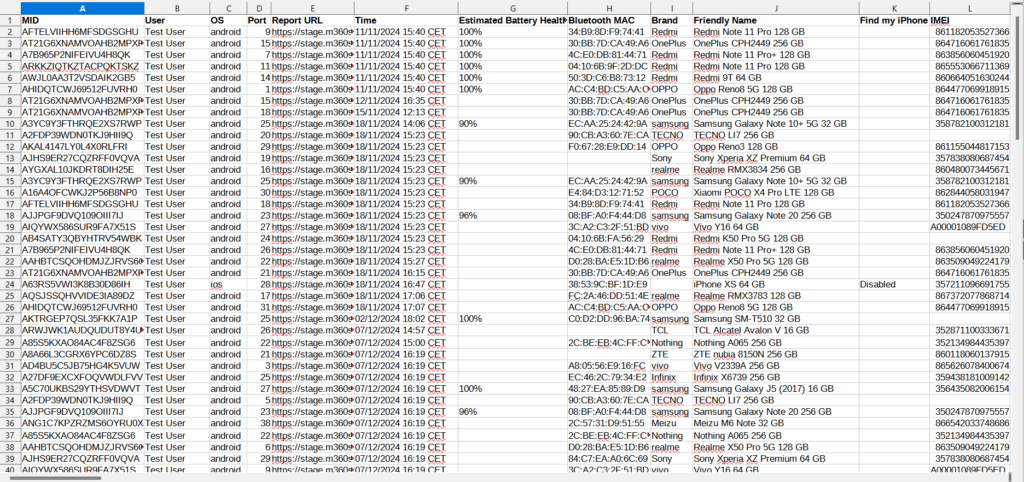This screenshot has height=482, width=1024.
Task: Select column G header
Action: pos(512,8)
